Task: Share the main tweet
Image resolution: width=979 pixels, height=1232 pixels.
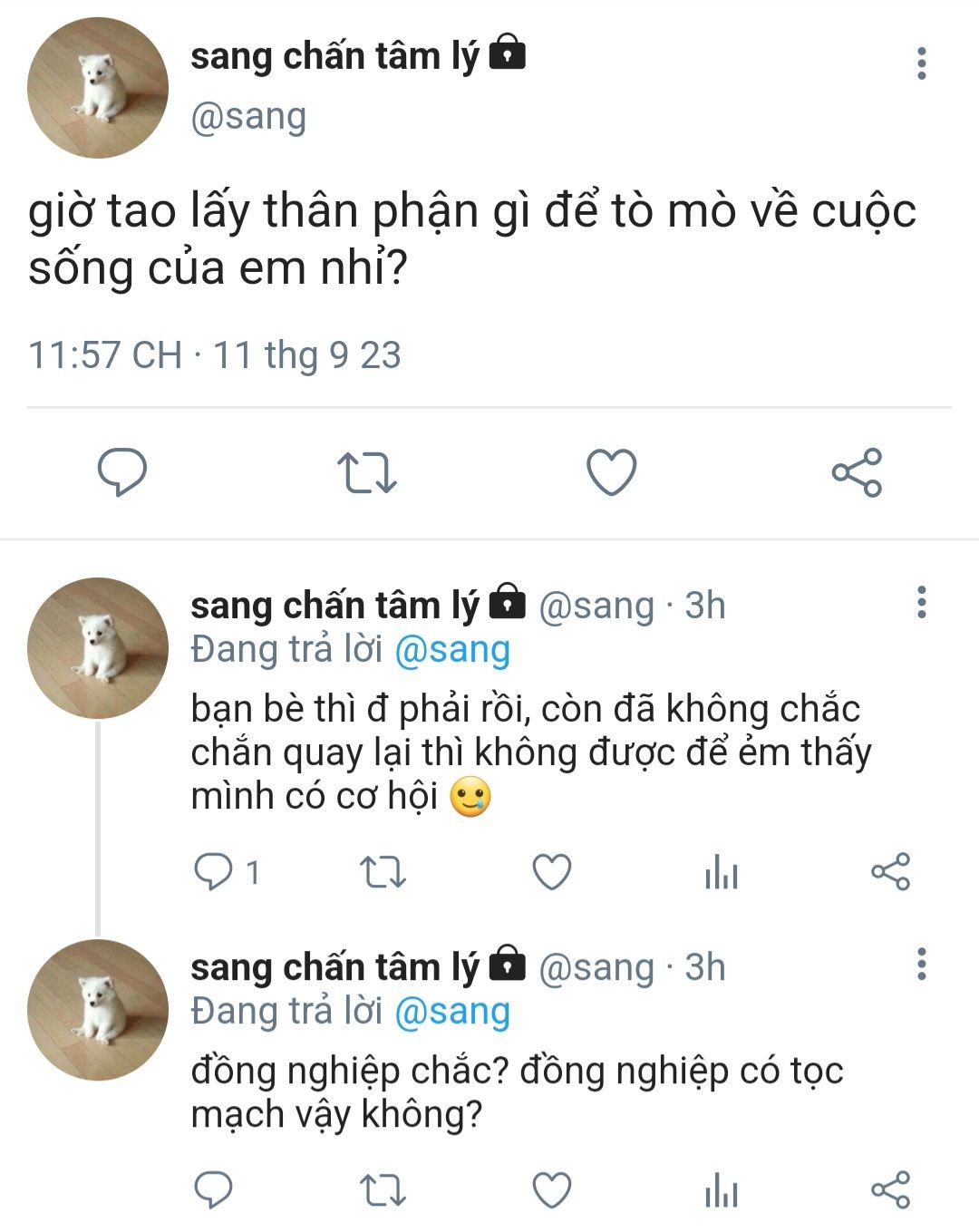Action: click(857, 472)
